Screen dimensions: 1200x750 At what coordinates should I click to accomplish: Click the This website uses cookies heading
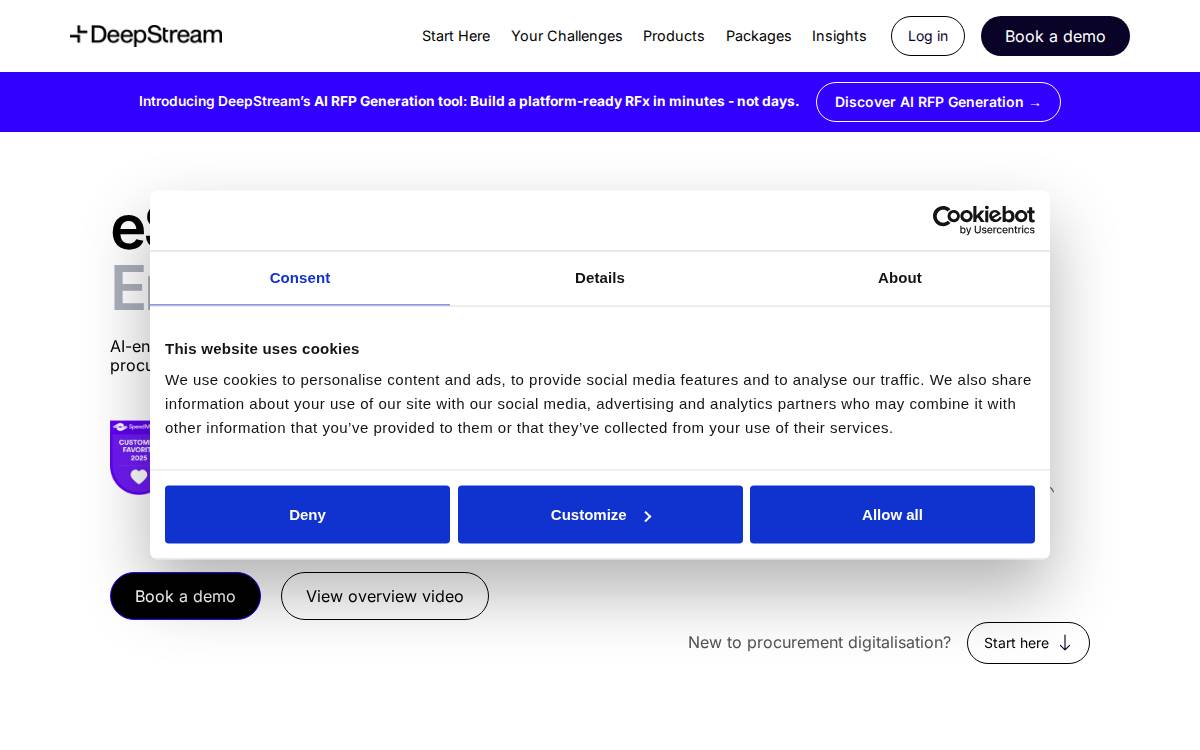pyautogui.click(x=262, y=349)
